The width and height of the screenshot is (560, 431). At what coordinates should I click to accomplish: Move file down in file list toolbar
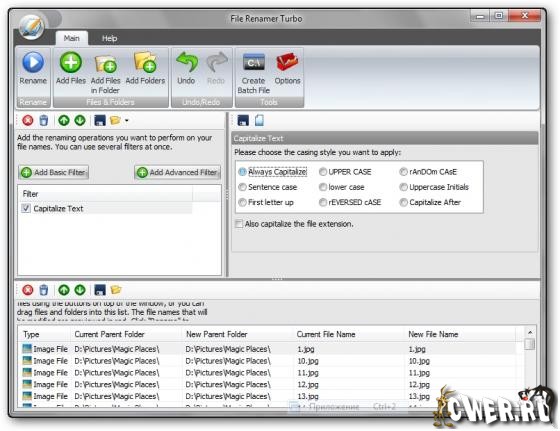(x=80, y=290)
